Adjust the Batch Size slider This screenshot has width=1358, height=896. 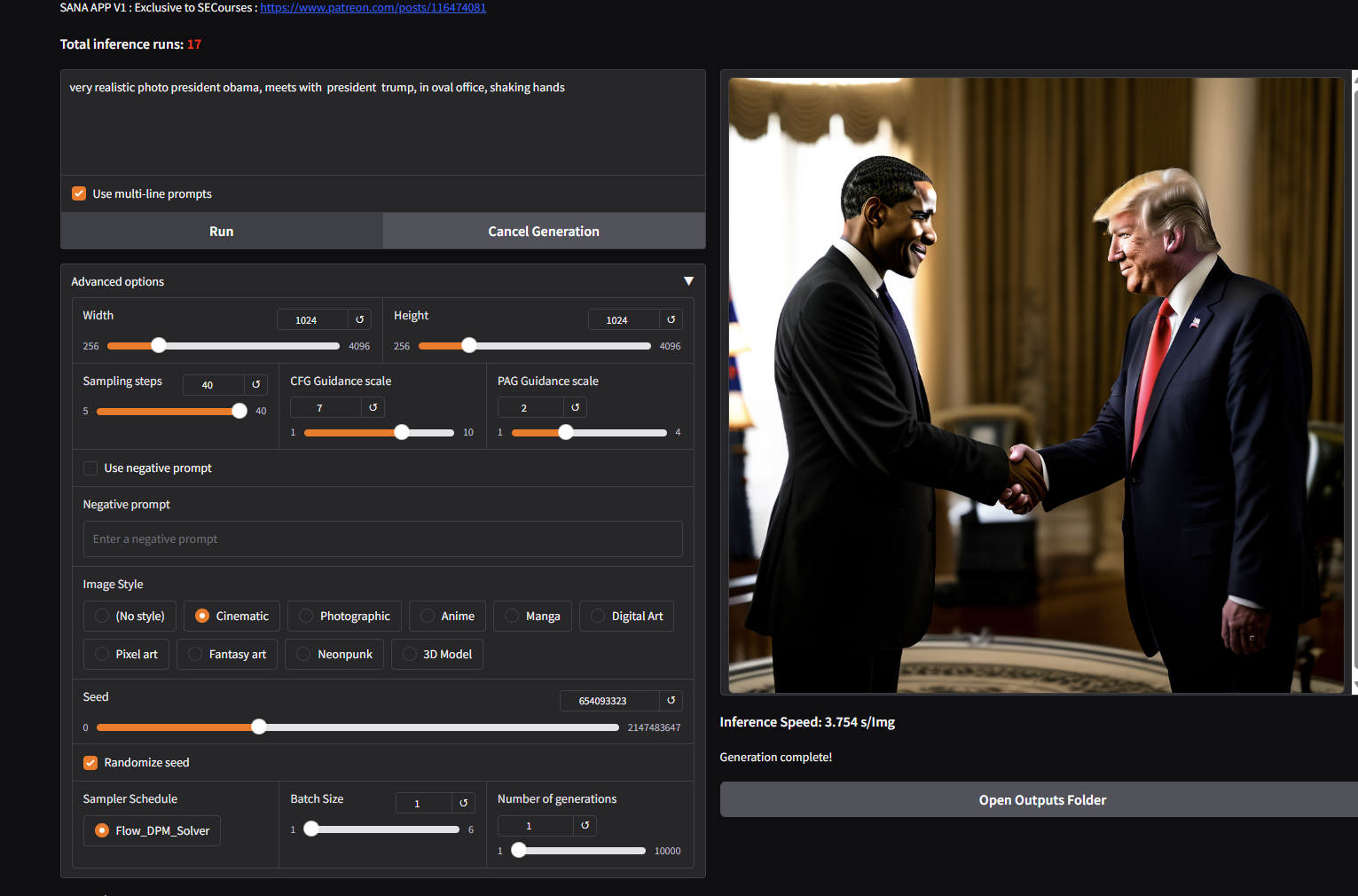(x=381, y=829)
